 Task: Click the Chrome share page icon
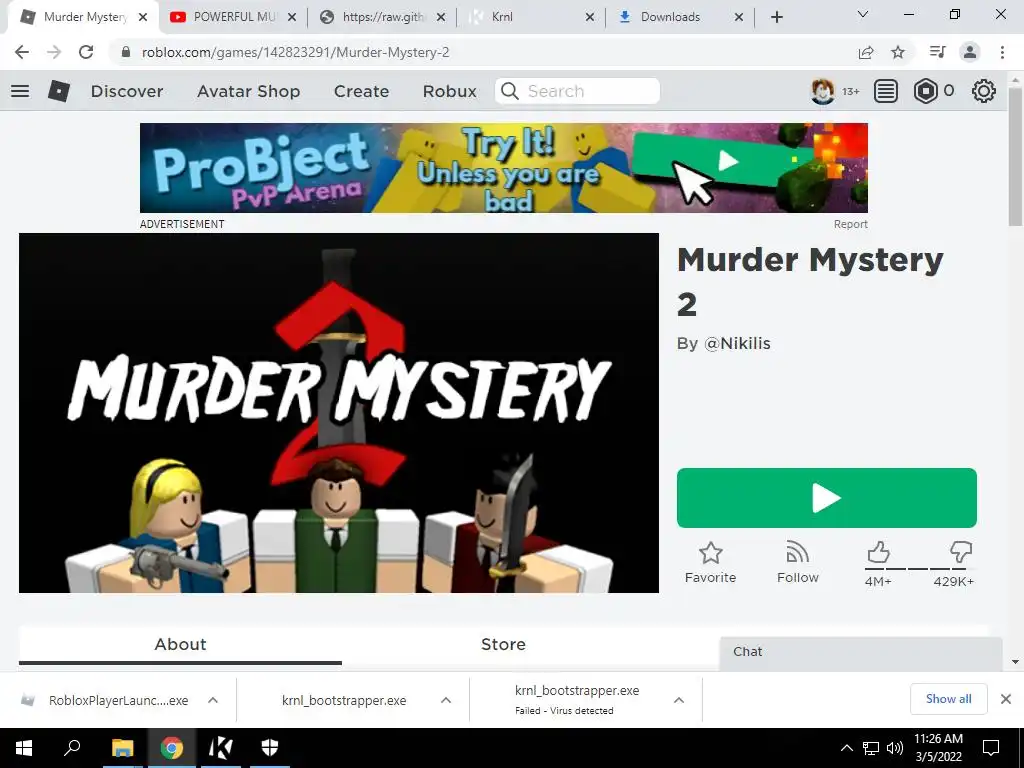(x=866, y=52)
